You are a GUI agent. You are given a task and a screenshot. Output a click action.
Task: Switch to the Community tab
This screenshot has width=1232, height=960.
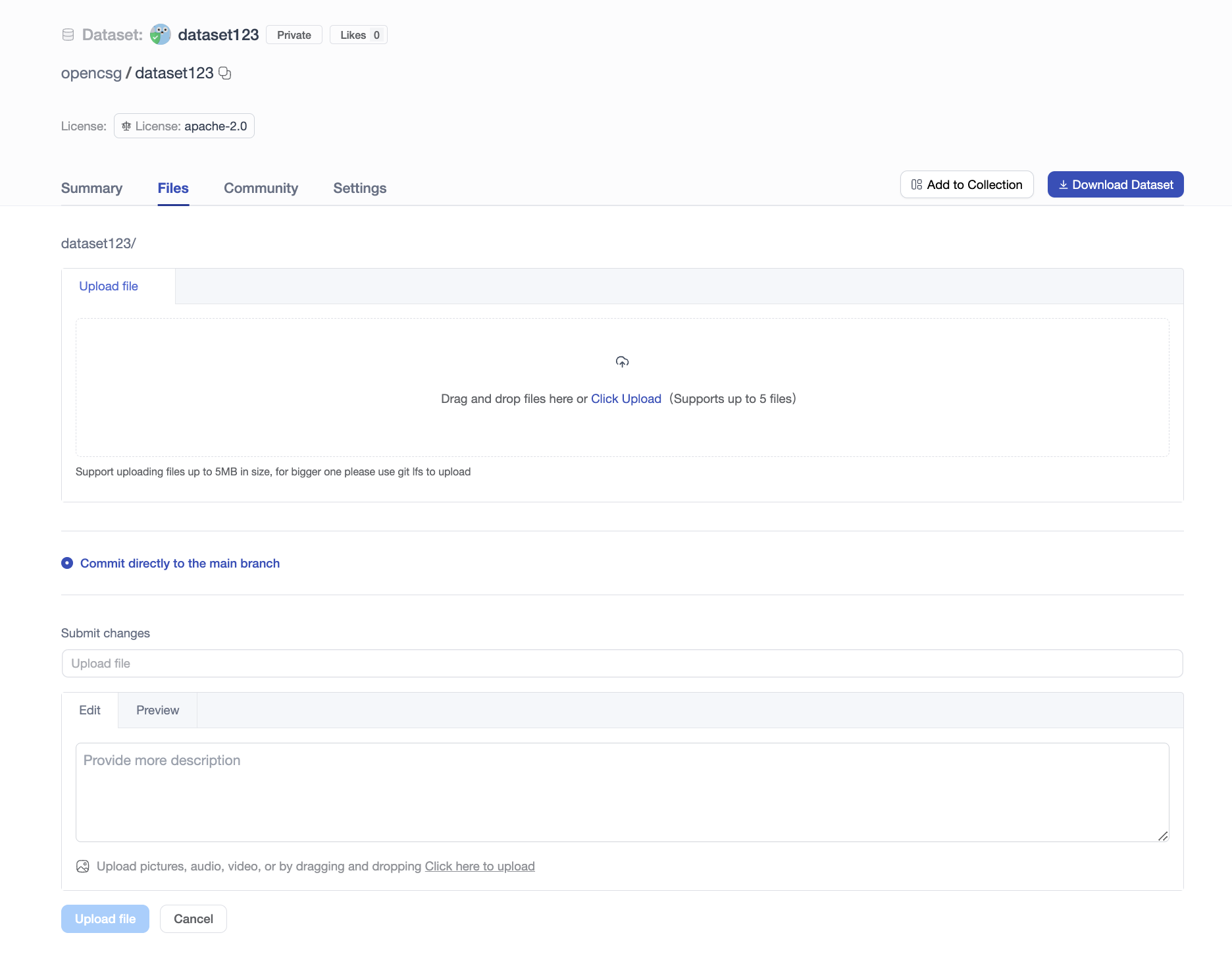pyautogui.click(x=261, y=188)
